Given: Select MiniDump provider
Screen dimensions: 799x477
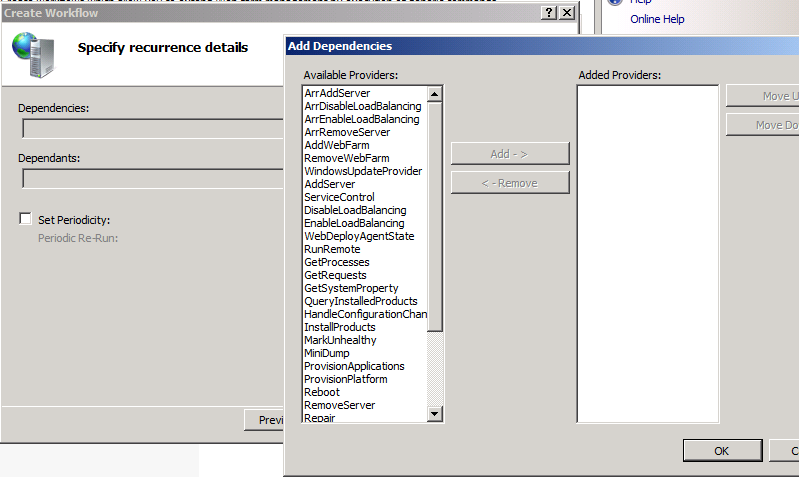Looking at the screenshot, I should (327, 353).
